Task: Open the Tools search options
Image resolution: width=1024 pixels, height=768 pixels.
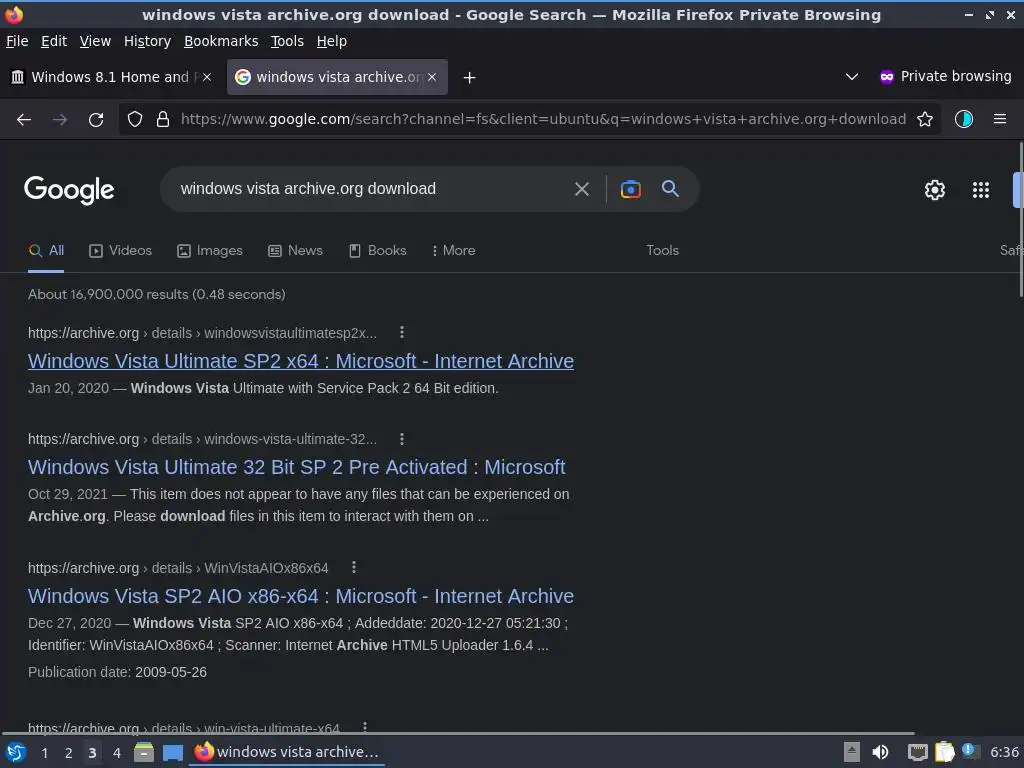Action: pyautogui.click(x=662, y=251)
